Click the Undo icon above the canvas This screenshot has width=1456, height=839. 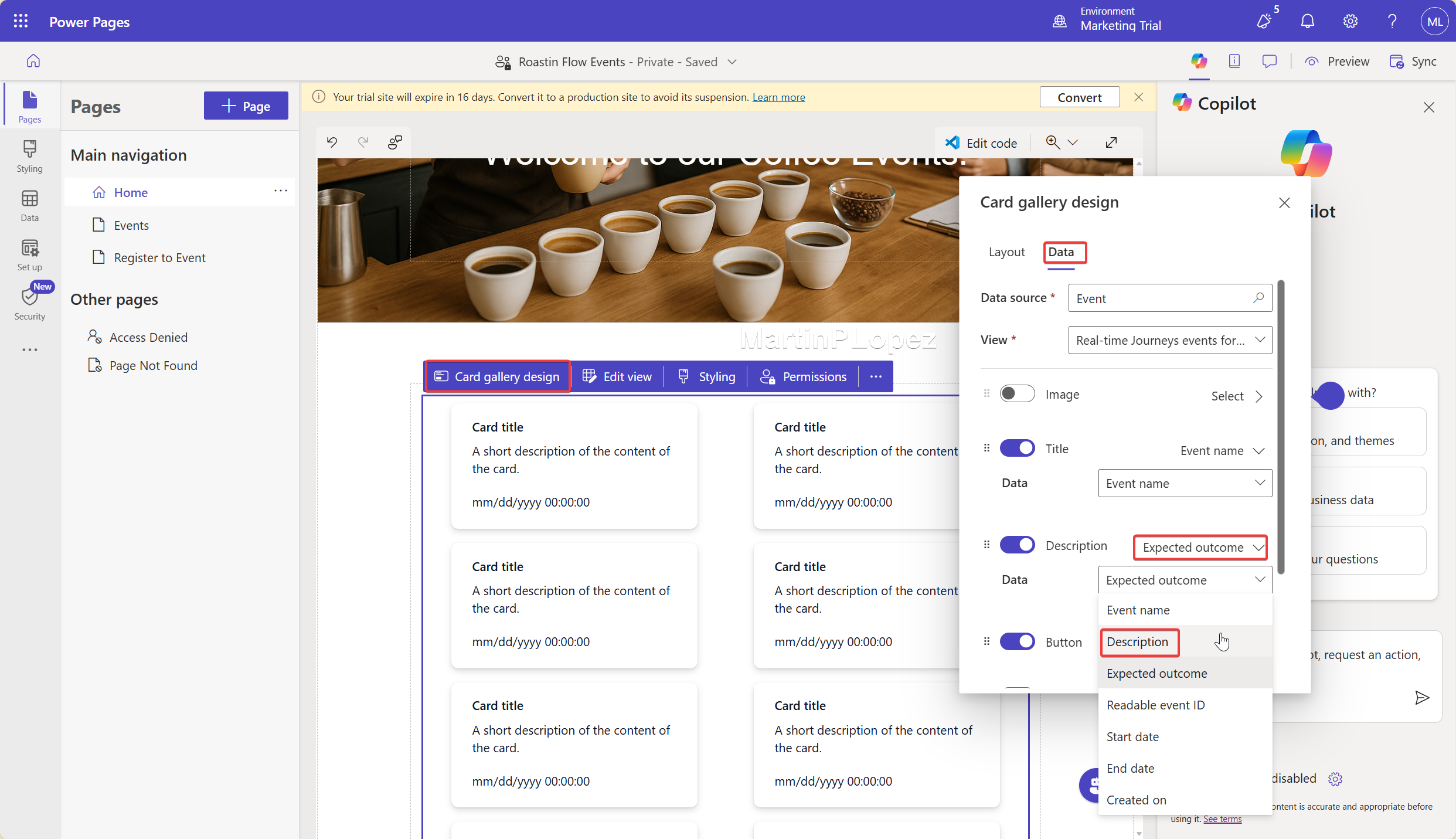point(331,142)
